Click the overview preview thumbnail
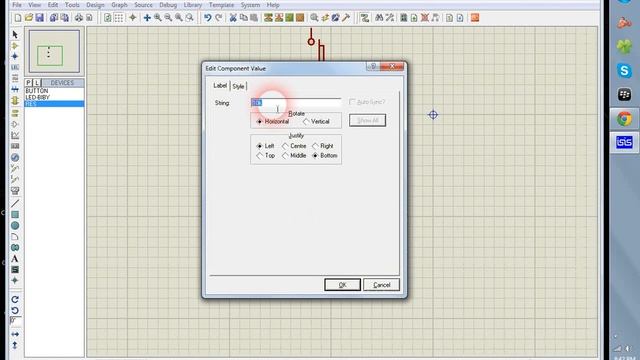Image resolution: width=640 pixels, height=360 pixels. point(54,51)
